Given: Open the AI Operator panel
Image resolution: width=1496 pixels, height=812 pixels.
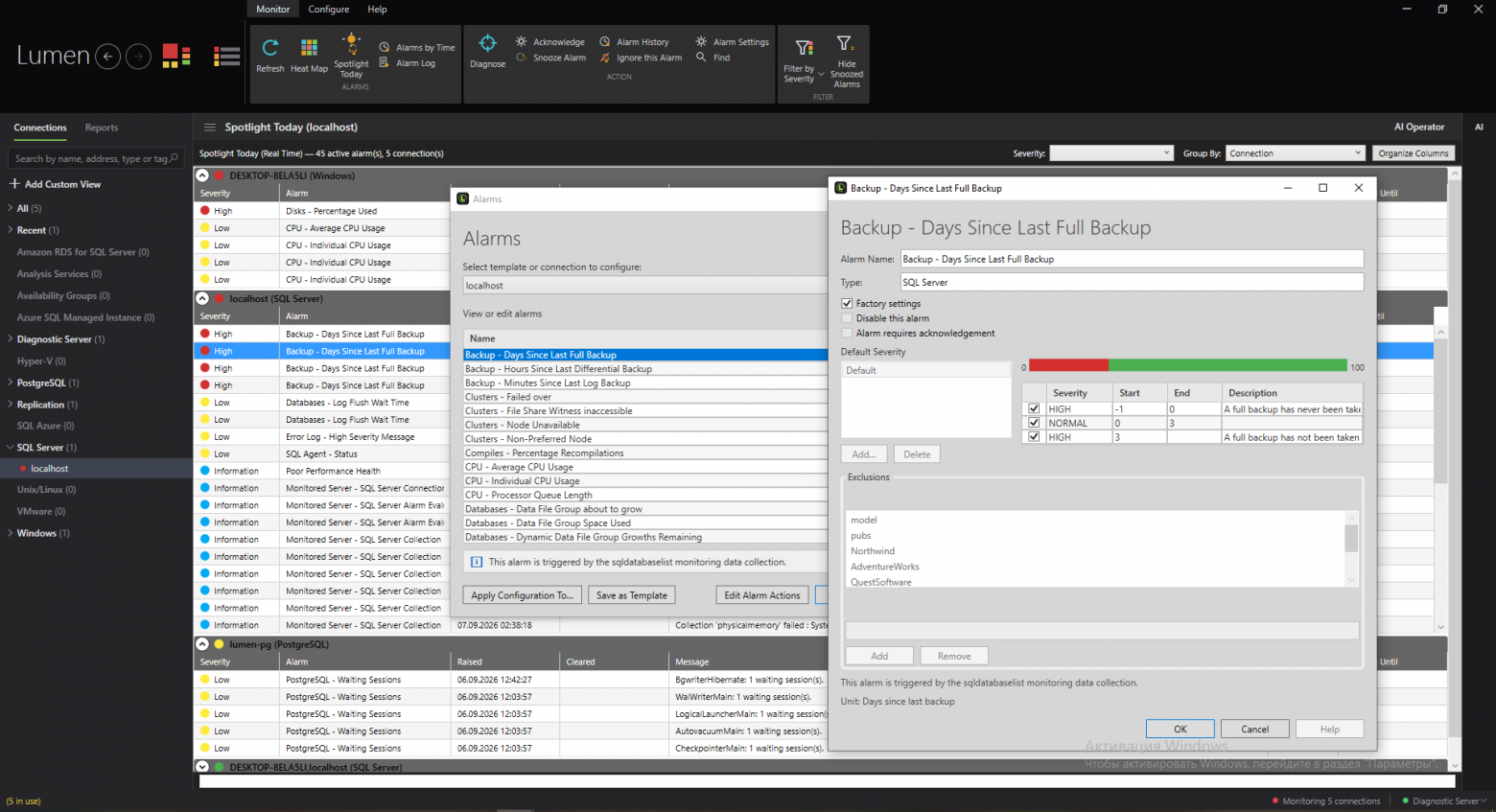Looking at the screenshot, I should click(x=1419, y=127).
